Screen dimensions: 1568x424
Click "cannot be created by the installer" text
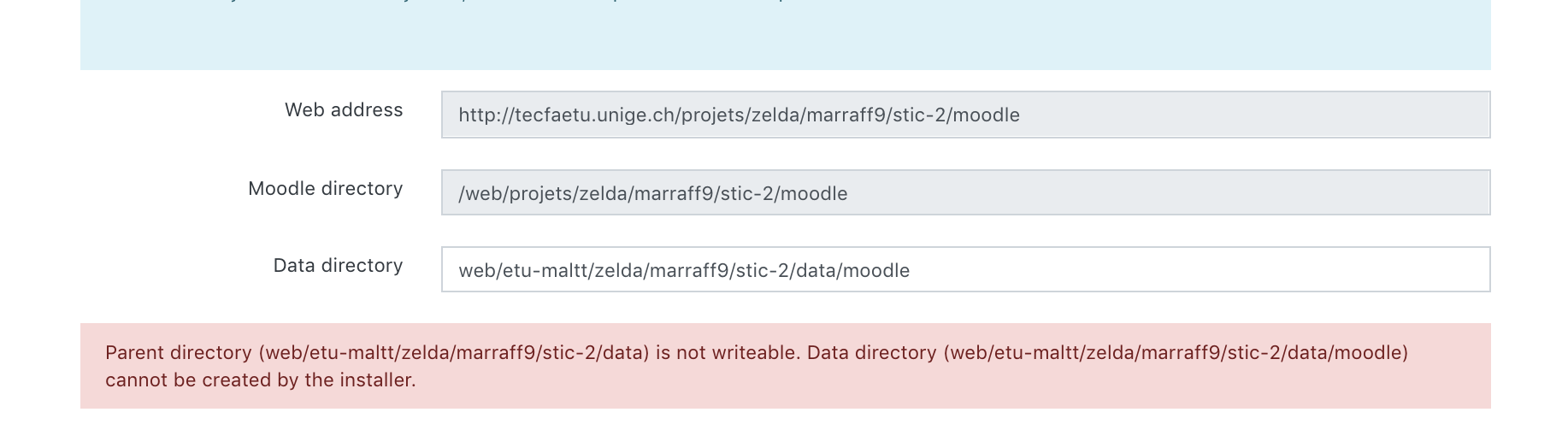click(261, 380)
